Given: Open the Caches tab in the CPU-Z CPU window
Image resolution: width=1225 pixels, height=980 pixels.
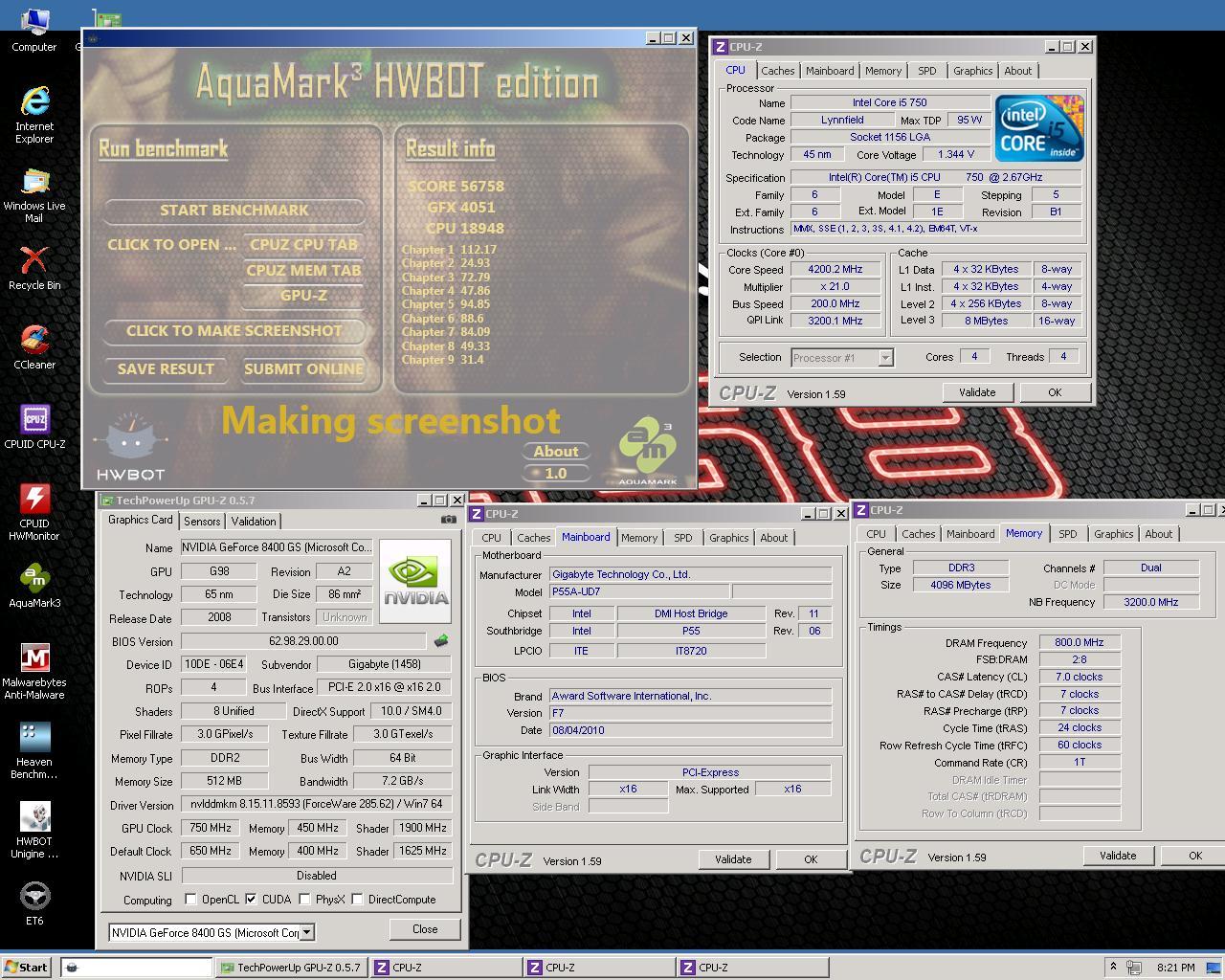Looking at the screenshot, I should [x=777, y=71].
